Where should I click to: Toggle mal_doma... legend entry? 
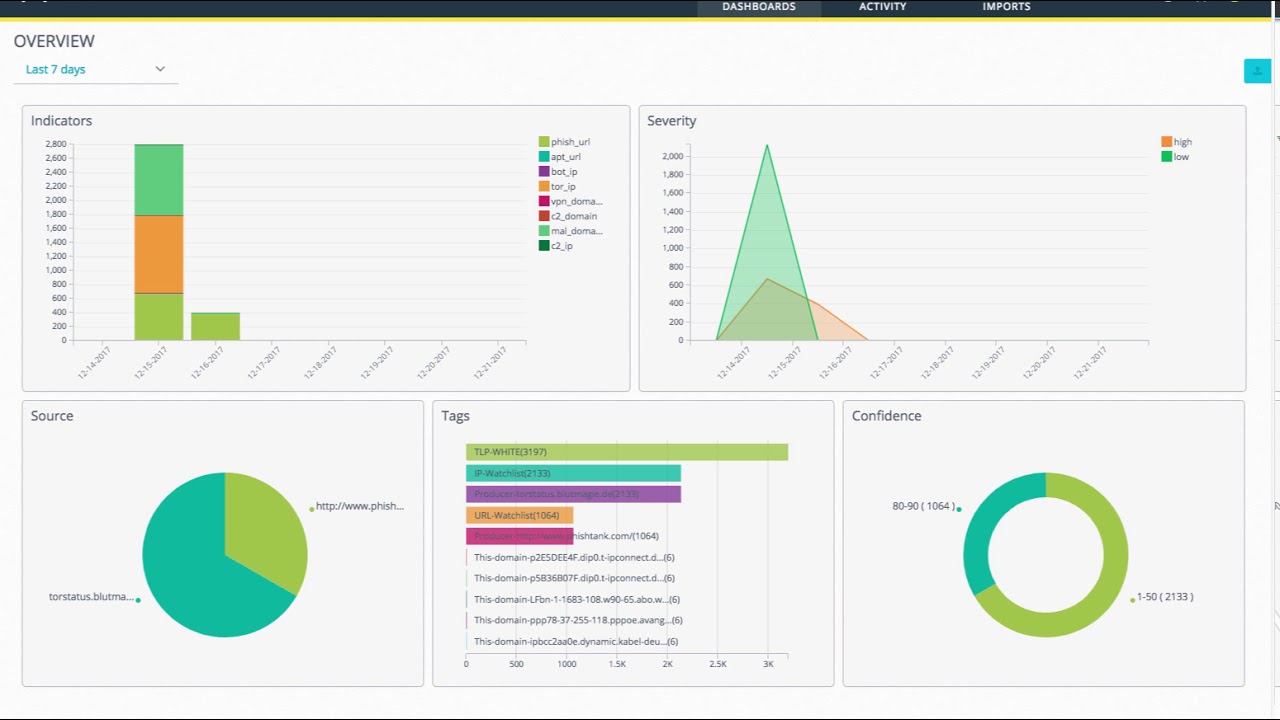(571, 231)
